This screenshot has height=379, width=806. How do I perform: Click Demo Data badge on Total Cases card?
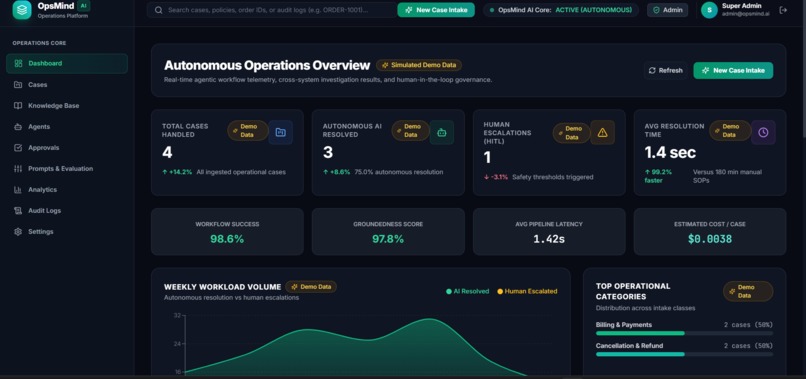coord(248,131)
